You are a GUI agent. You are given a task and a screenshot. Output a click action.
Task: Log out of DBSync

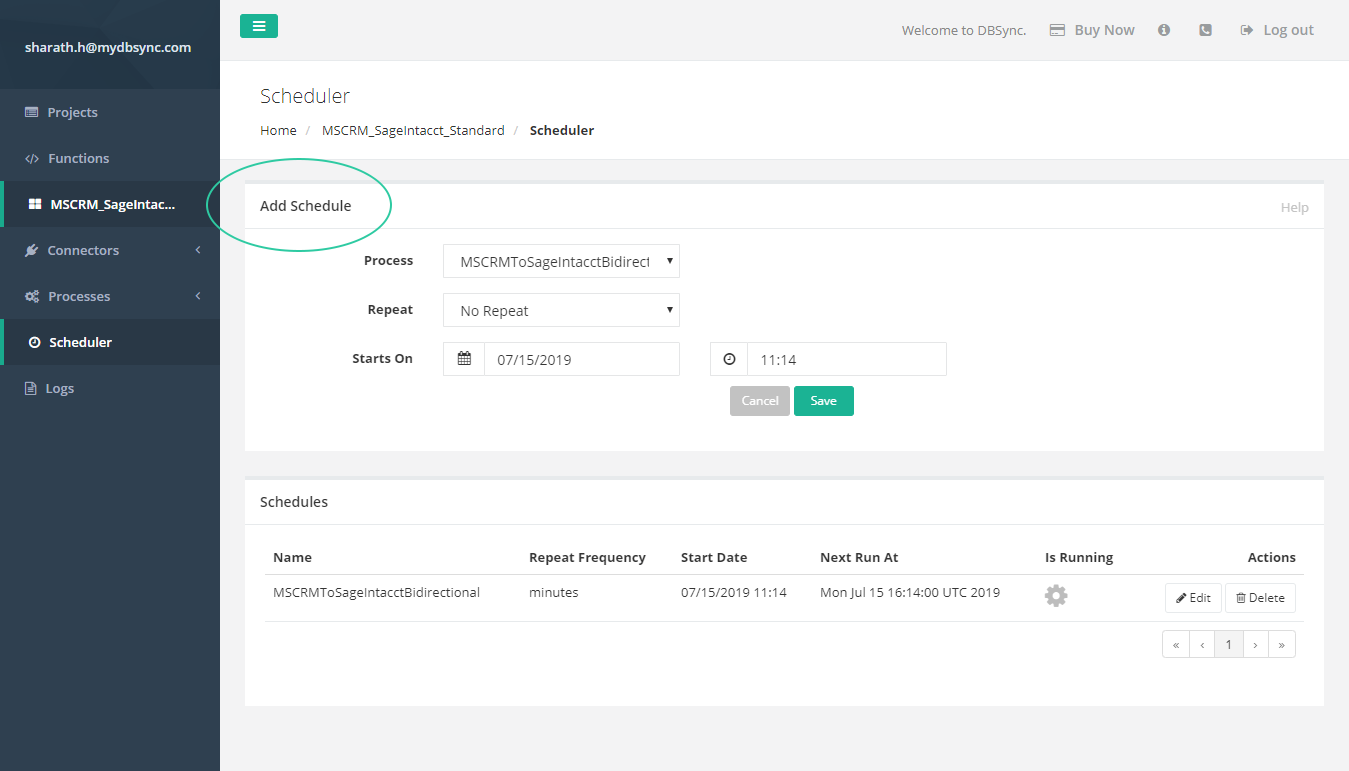click(1277, 30)
